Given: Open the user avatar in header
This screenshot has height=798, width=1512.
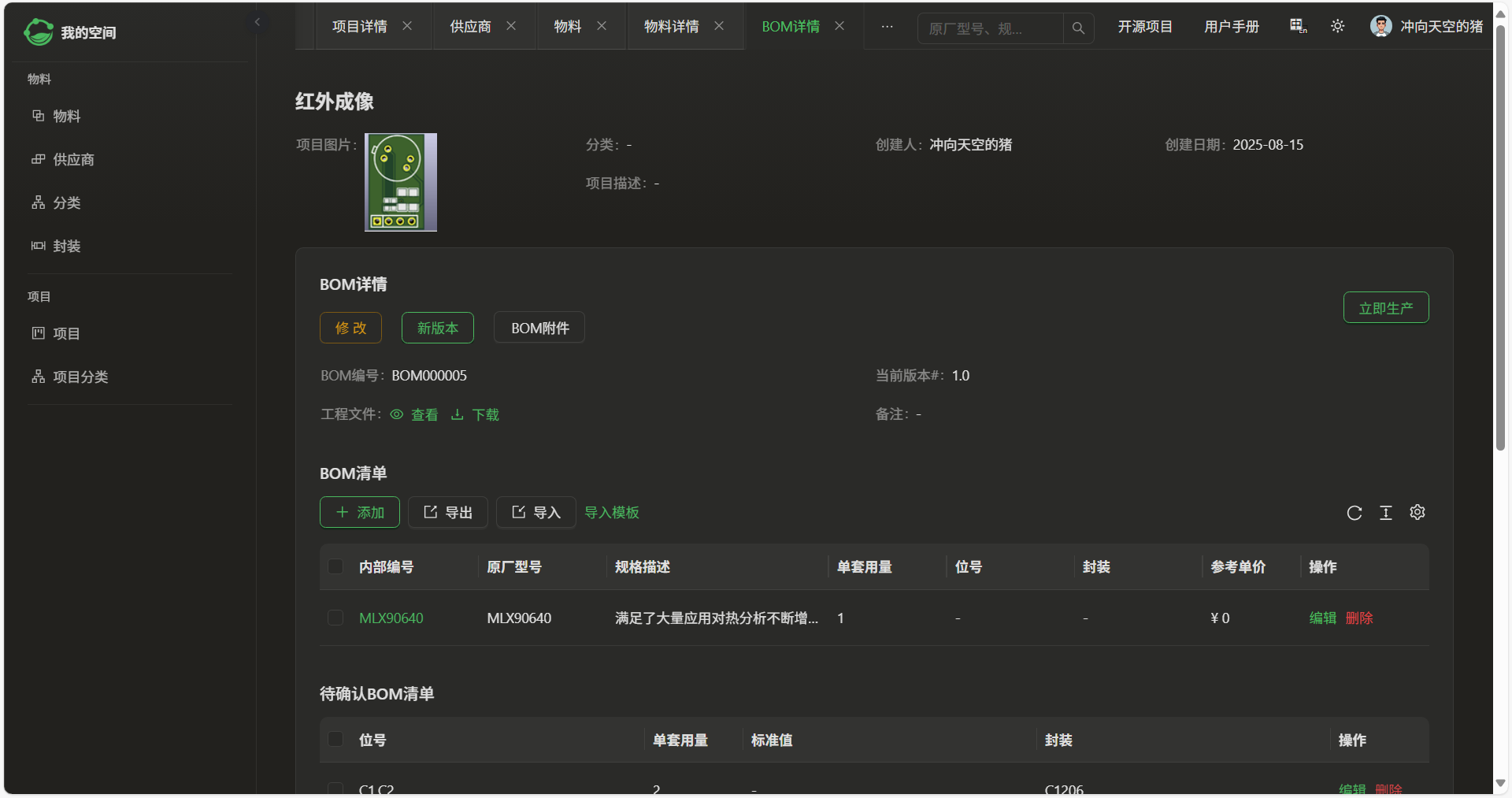Looking at the screenshot, I should [1380, 27].
